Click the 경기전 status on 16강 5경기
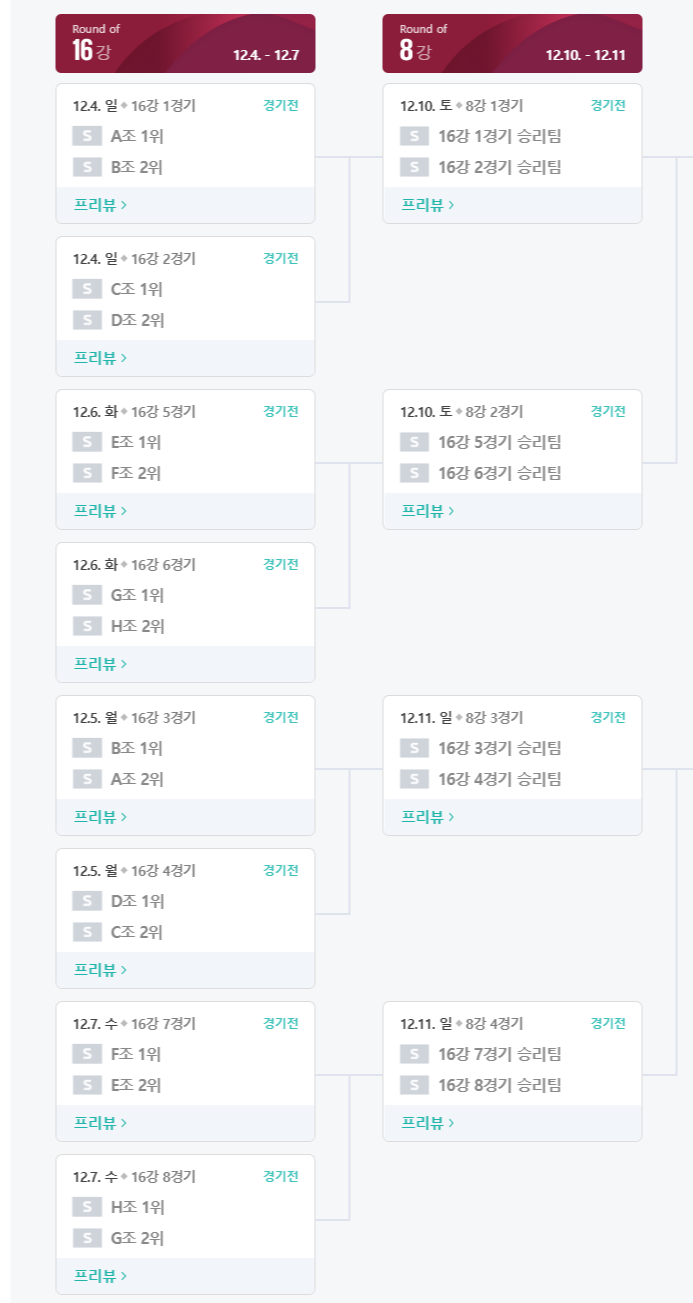This screenshot has height=1303, width=693. tap(281, 411)
